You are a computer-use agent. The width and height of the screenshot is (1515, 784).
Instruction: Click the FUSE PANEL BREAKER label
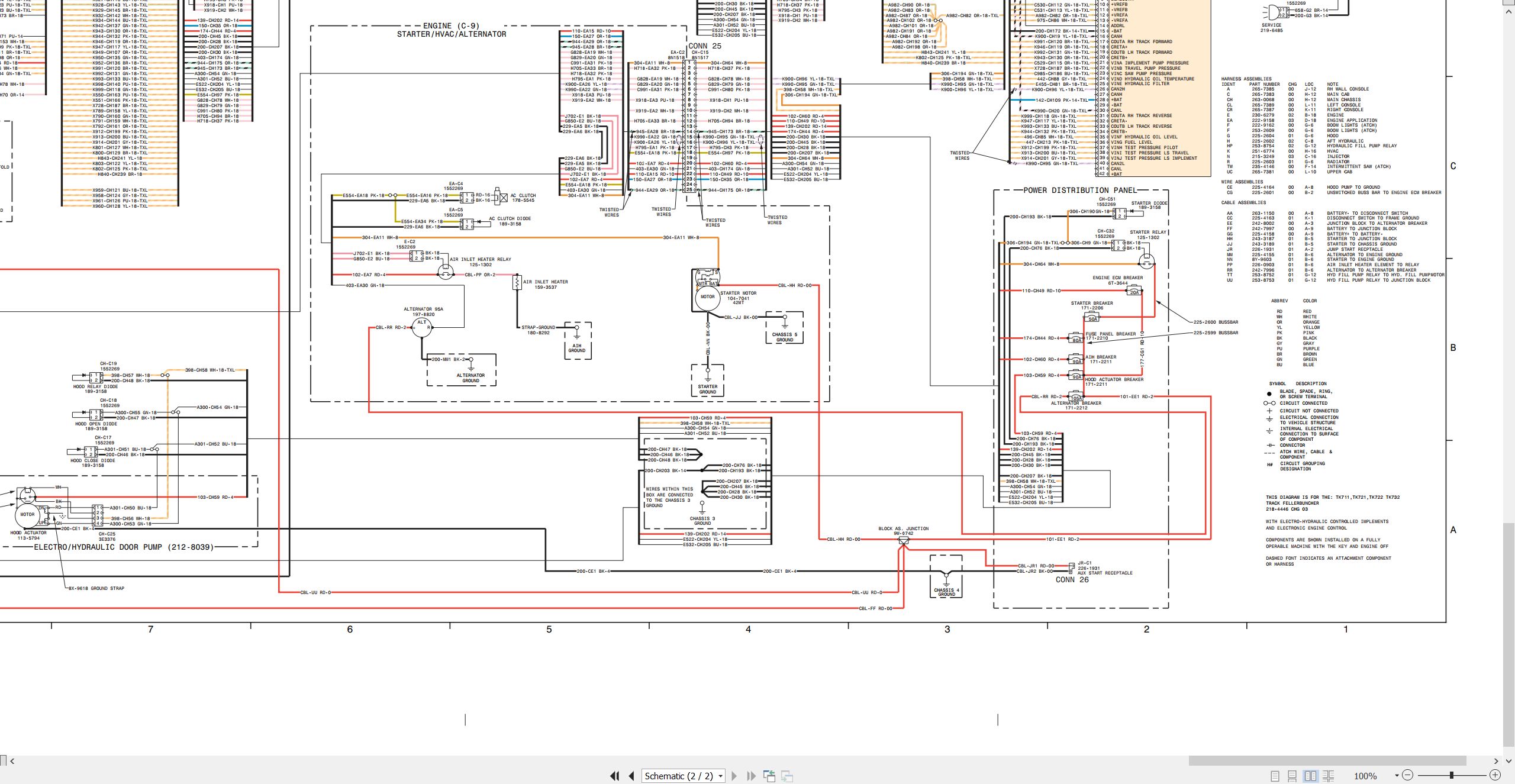[1111, 334]
